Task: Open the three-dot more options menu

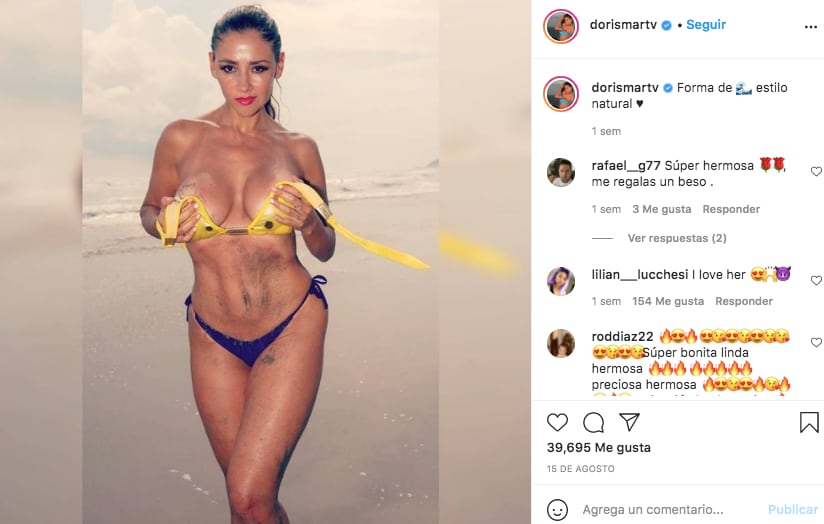Action: (x=810, y=27)
